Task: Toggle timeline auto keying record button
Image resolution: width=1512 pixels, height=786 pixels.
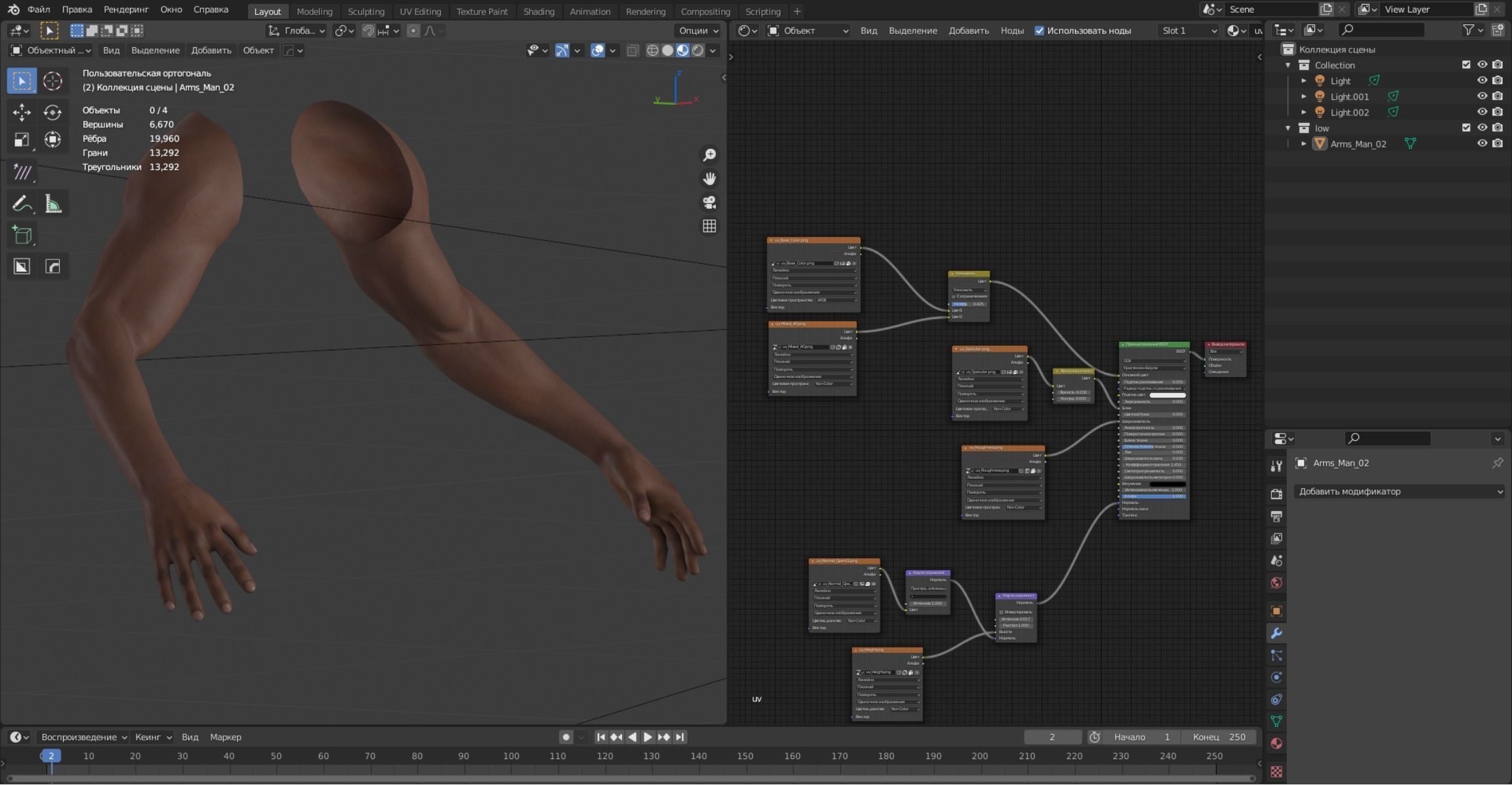Action: 566,737
